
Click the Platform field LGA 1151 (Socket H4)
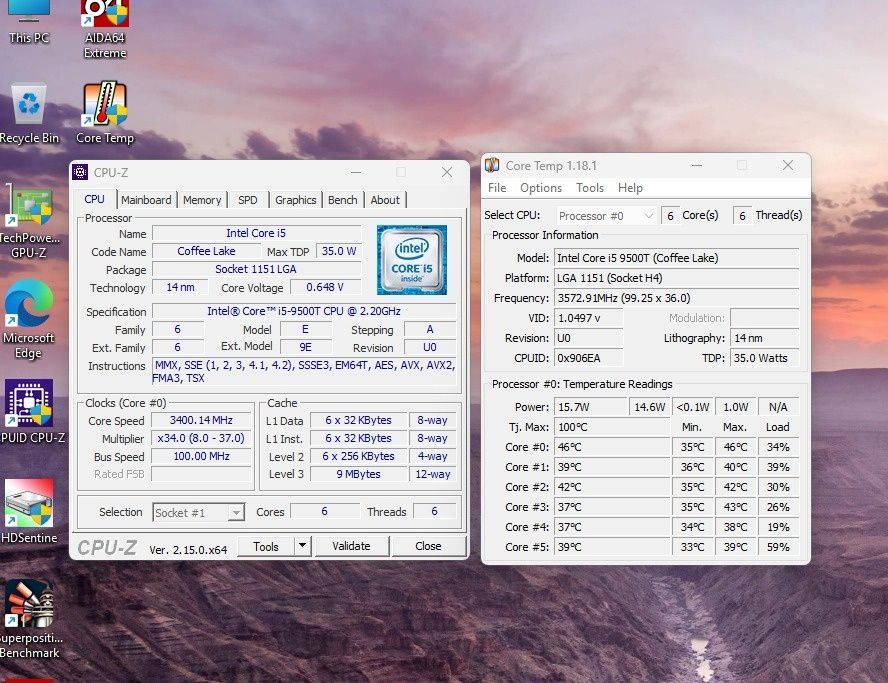676,278
